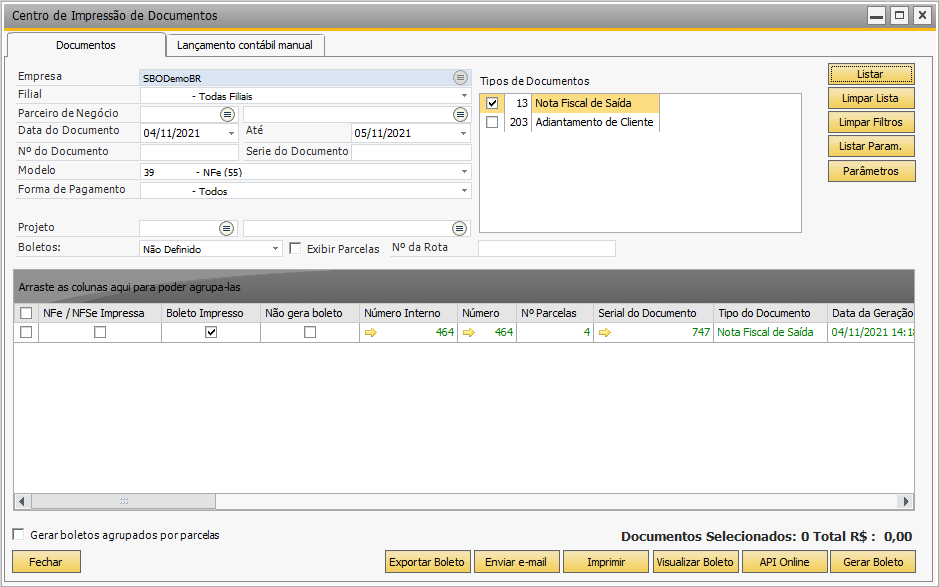This screenshot has height=587, width=940.
Task: Click the scroll left arrow of grid
Action: 22,501
